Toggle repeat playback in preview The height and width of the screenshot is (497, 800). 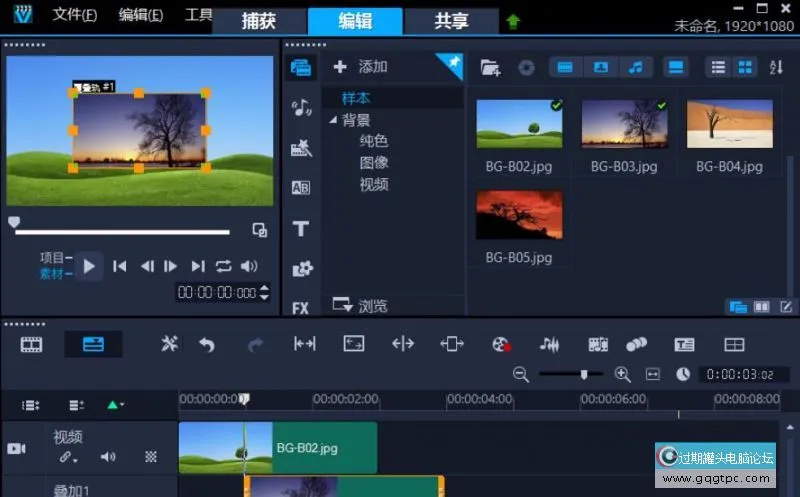(223, 266)
